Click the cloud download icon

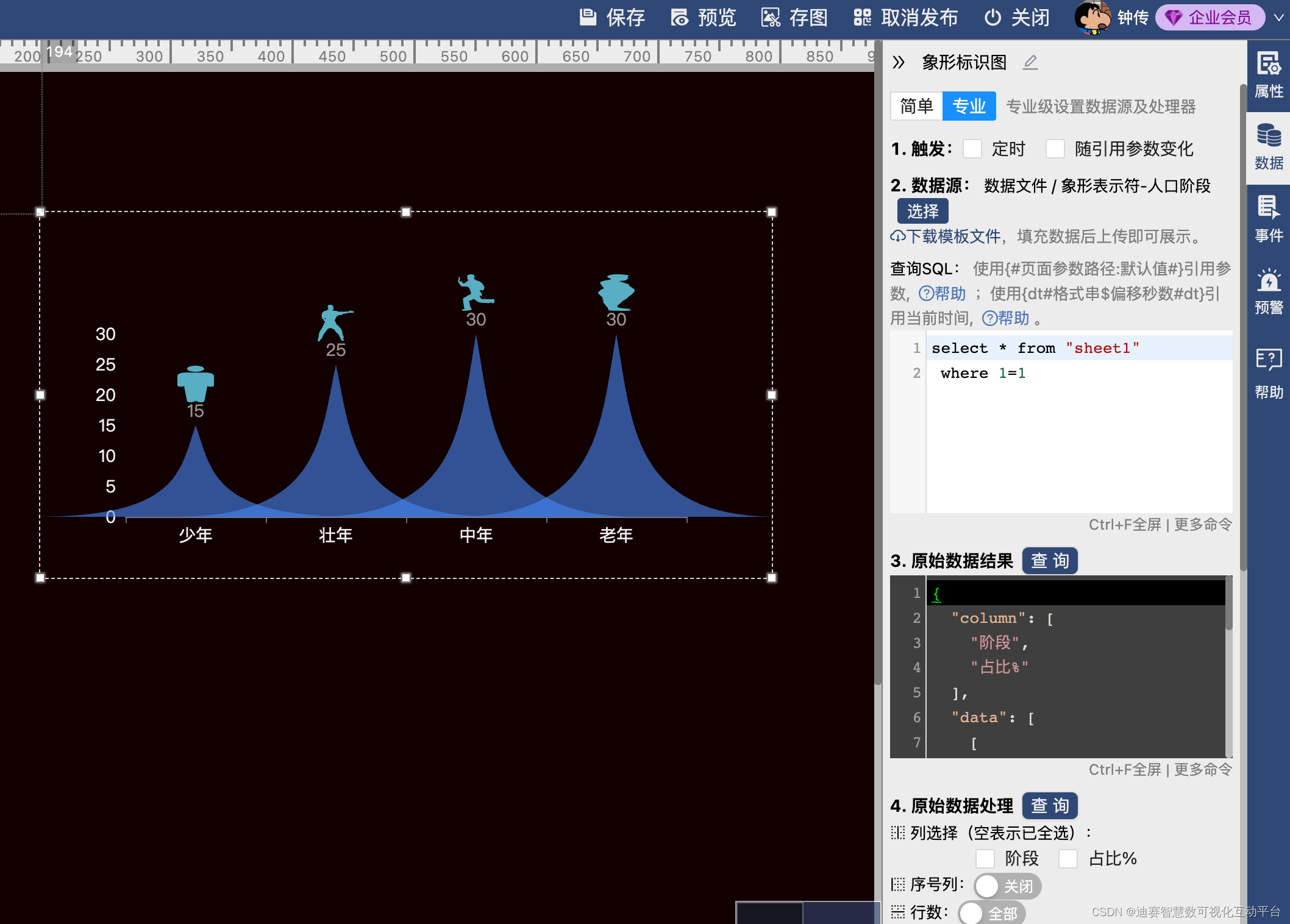[x=898, y=236]
